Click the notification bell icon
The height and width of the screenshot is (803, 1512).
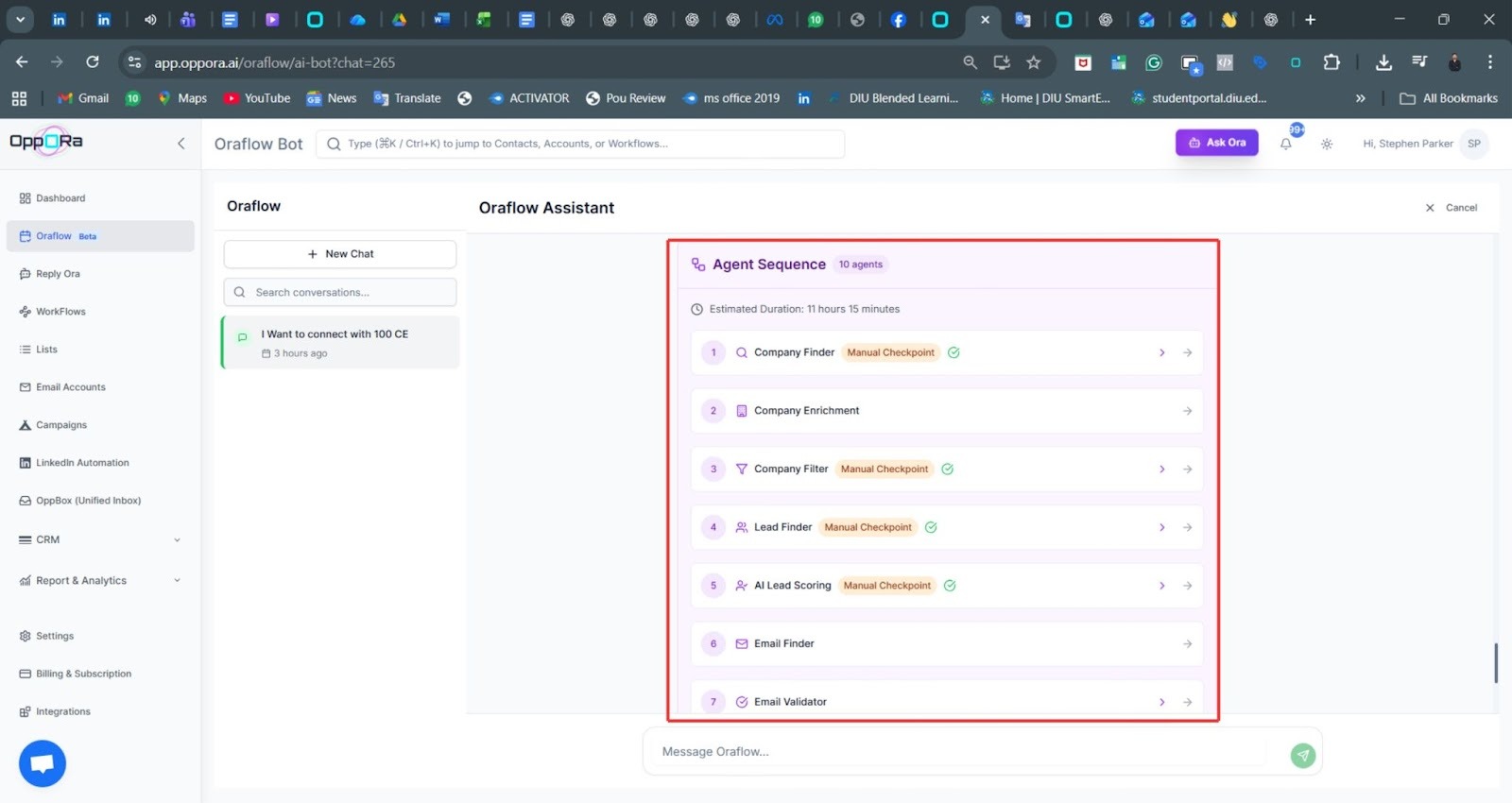tap(1285, 145)
